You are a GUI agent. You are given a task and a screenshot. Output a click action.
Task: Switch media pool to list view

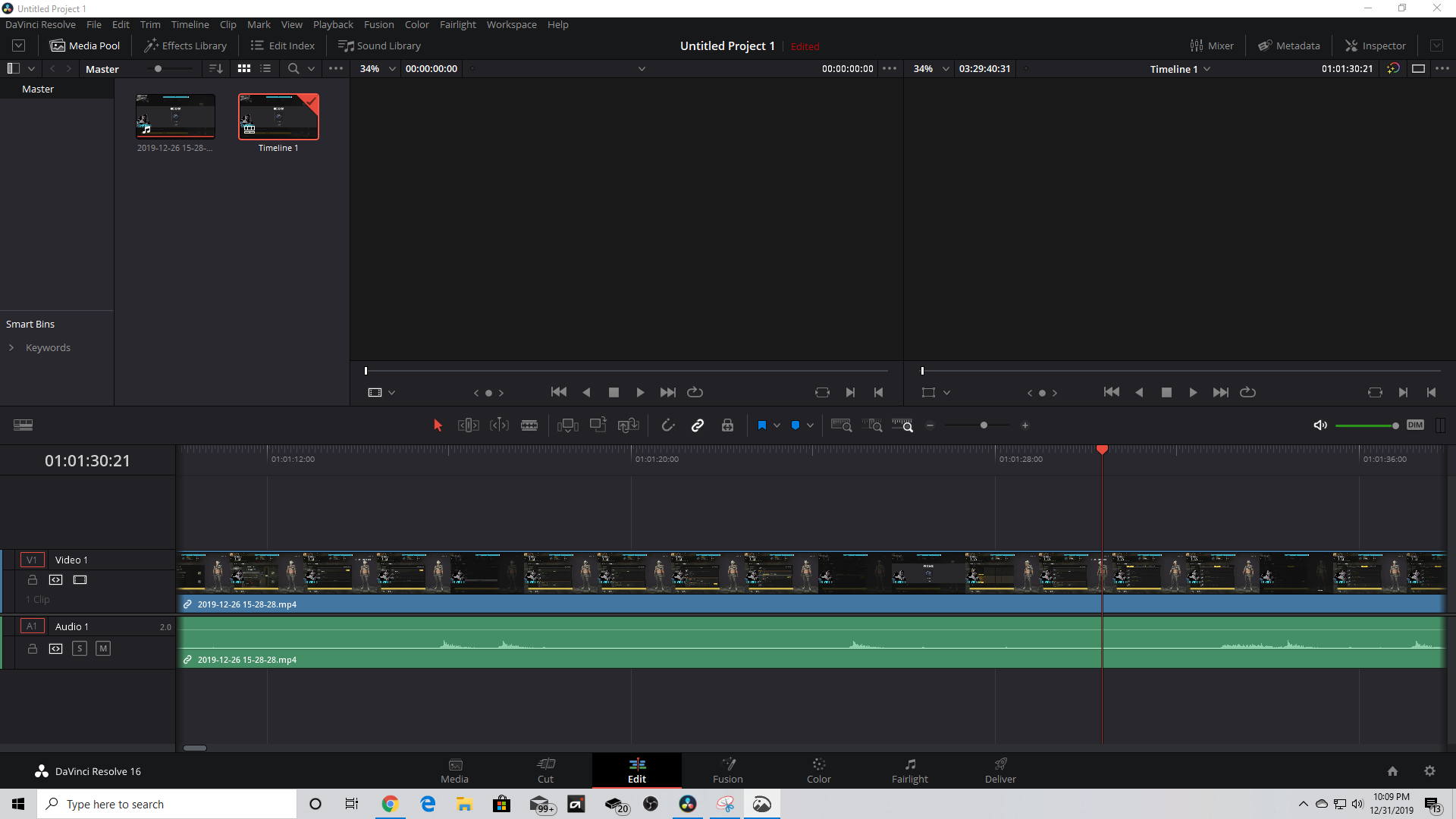[265, 68]
